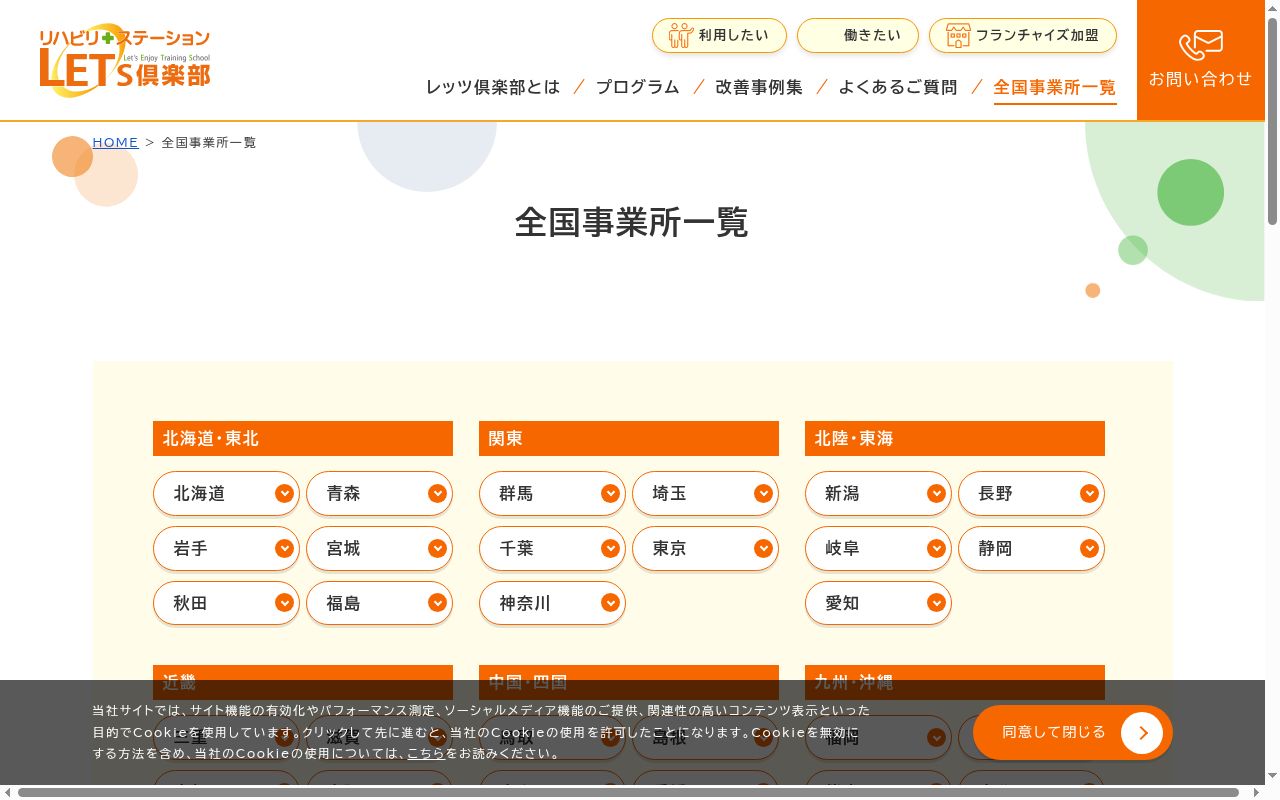Click the horizontal scrollbar thumb
The height and width of the screenshot is (800, 1280).
(628, 793)
